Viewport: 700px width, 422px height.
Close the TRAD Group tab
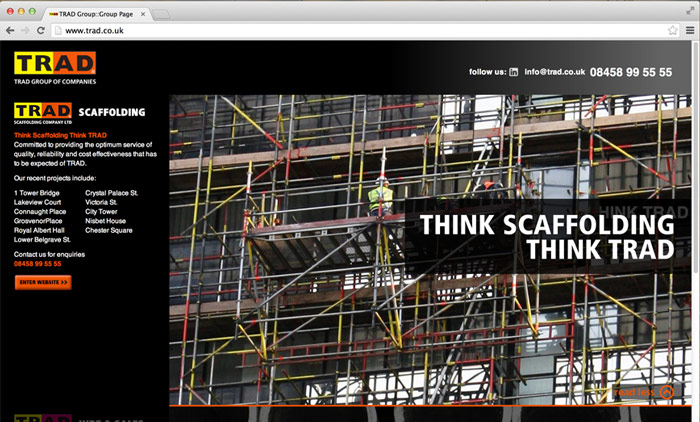(143, 14)
